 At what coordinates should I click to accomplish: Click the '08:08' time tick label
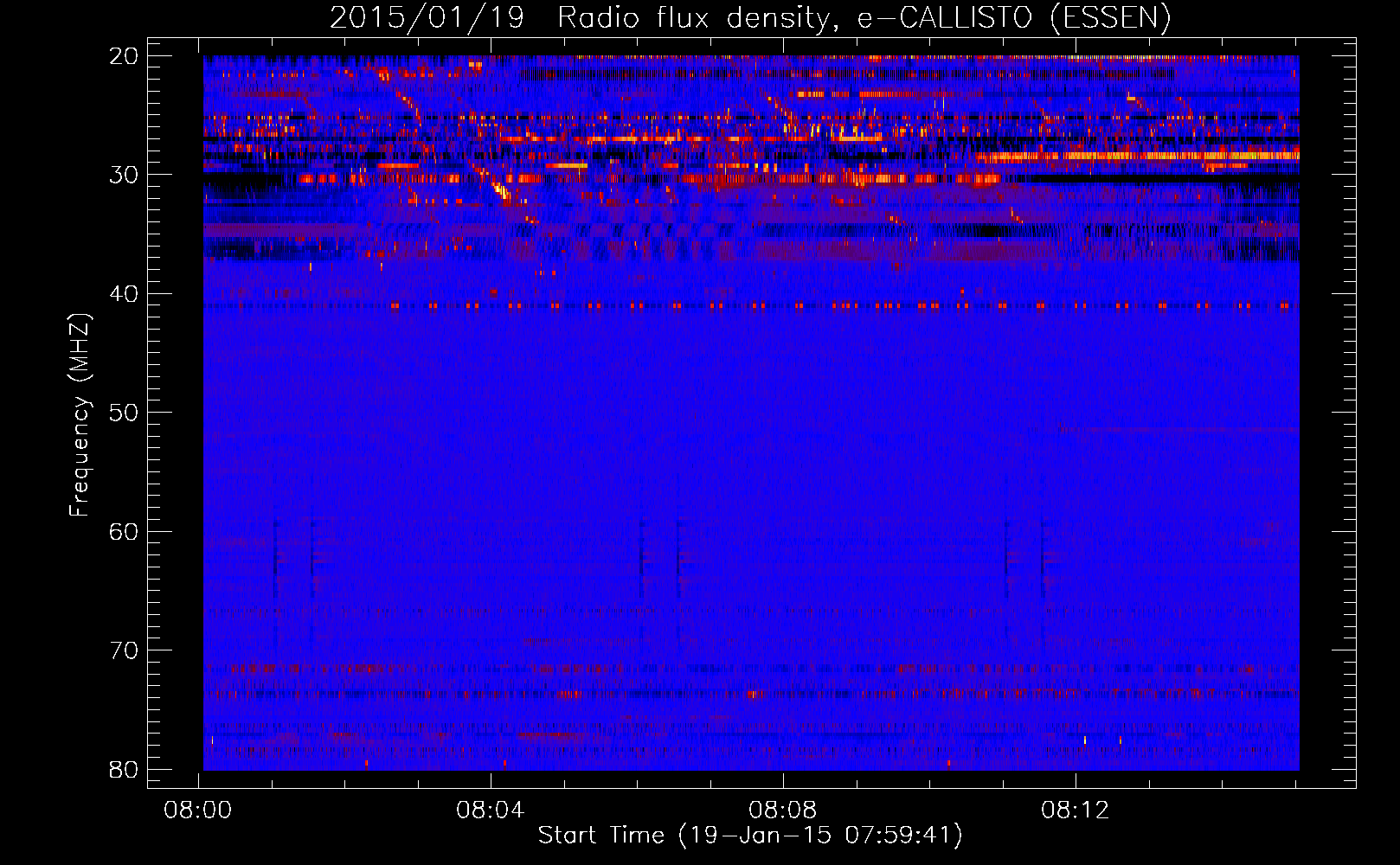pyautogui.click(x=783, y=811)
